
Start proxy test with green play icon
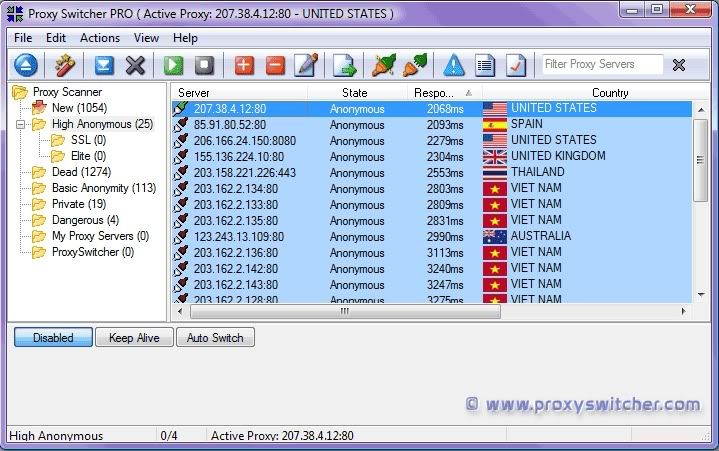point(173,65)
